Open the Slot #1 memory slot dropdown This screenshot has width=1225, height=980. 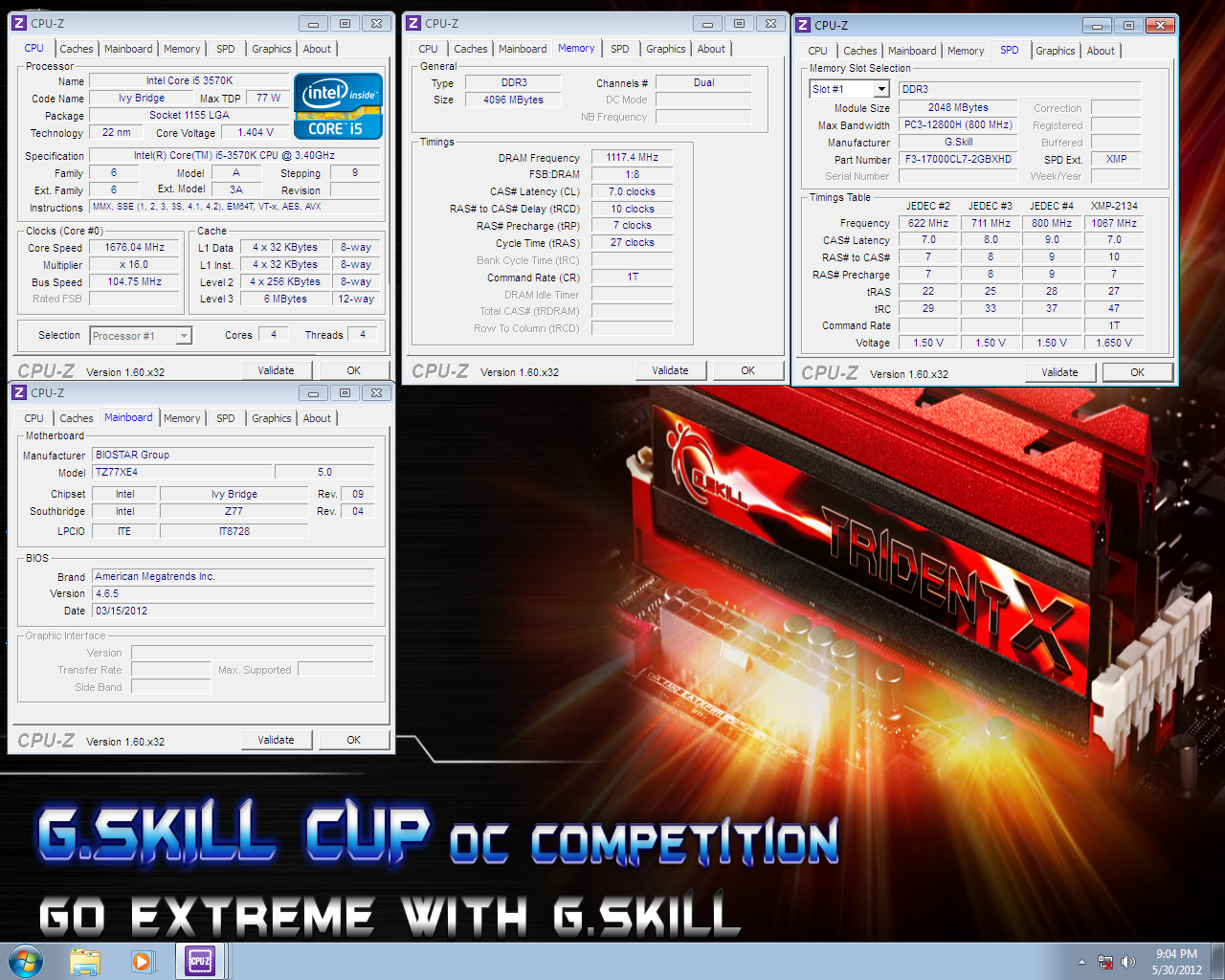(x=850, y=89)
